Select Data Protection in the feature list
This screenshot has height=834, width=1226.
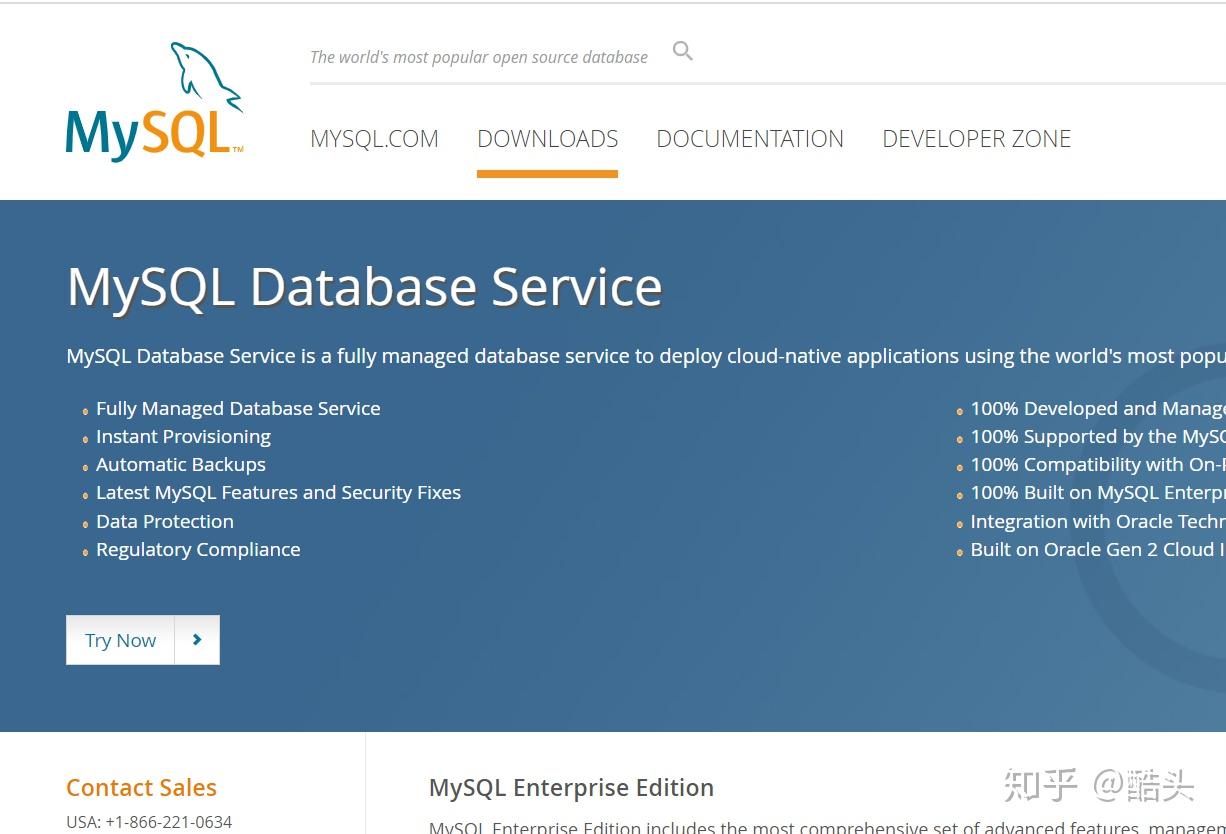164,521
